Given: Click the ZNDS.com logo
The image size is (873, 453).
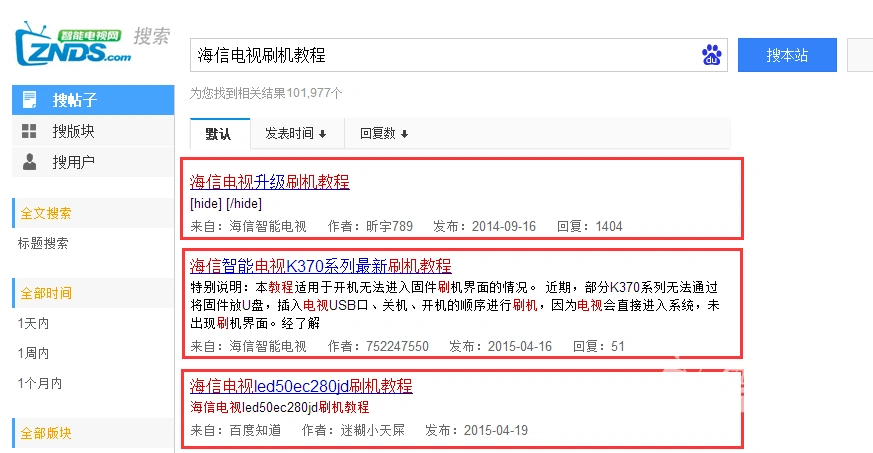Looking at the screenshot, I should 73,44.
